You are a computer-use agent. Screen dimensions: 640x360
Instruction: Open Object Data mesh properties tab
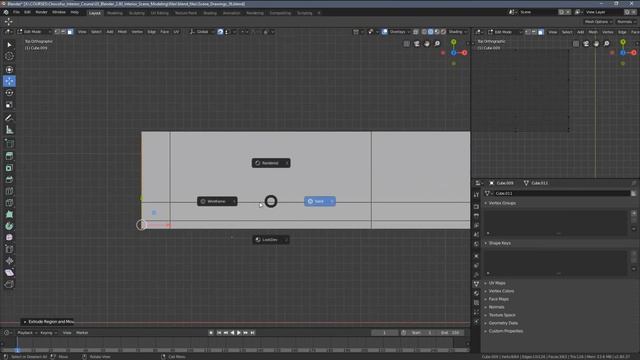[x=476, y=284]
